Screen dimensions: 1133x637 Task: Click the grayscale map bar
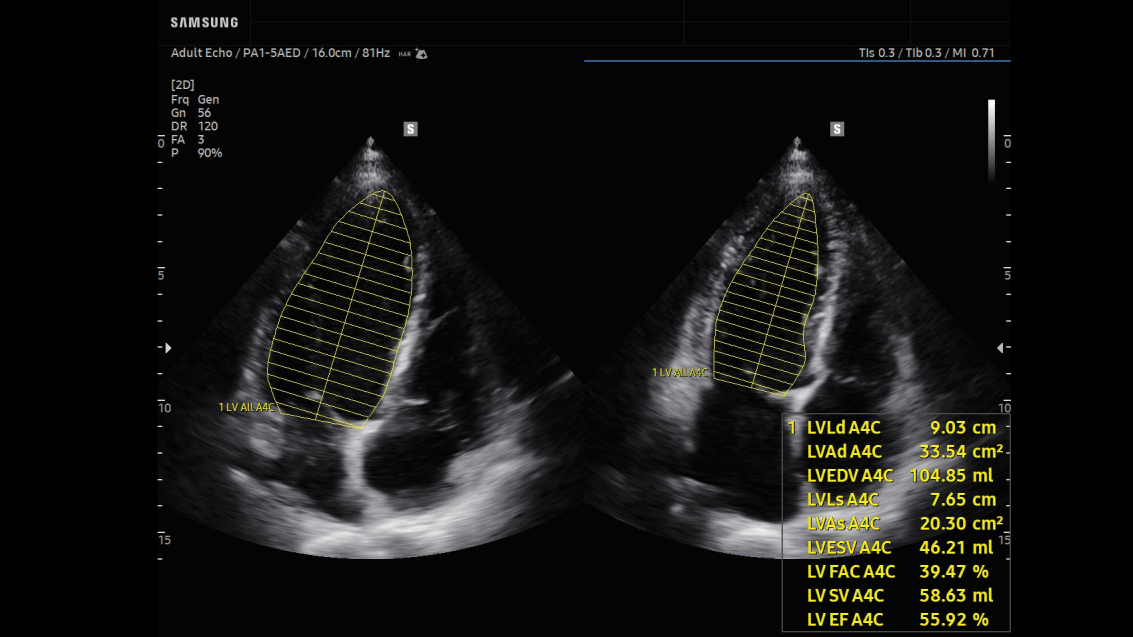pyautogui.click(x=991, y=140)
